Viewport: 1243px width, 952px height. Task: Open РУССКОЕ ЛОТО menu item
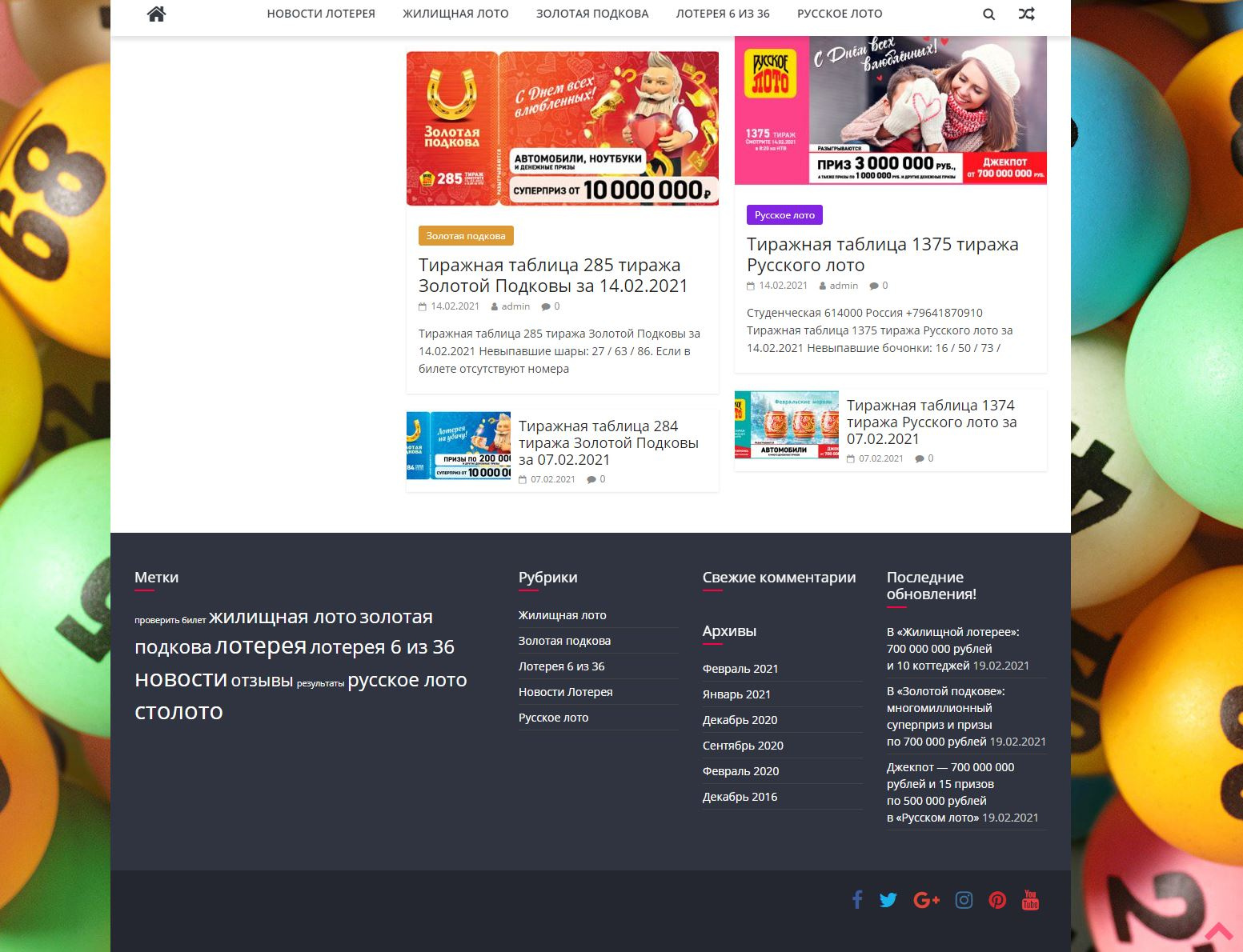coord(840,14)
